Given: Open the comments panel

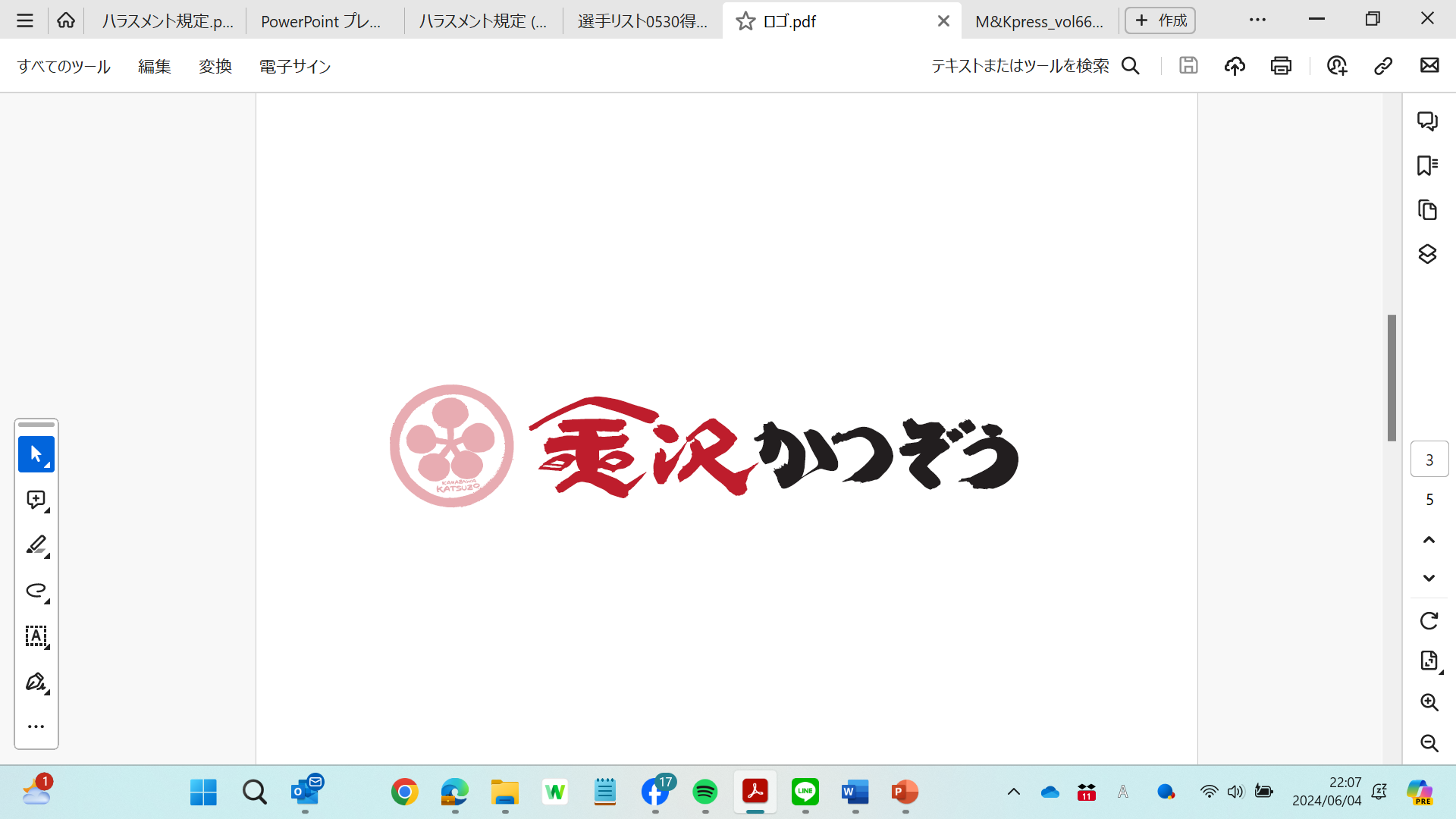Looking at the screenshot, I should 1427,121.
